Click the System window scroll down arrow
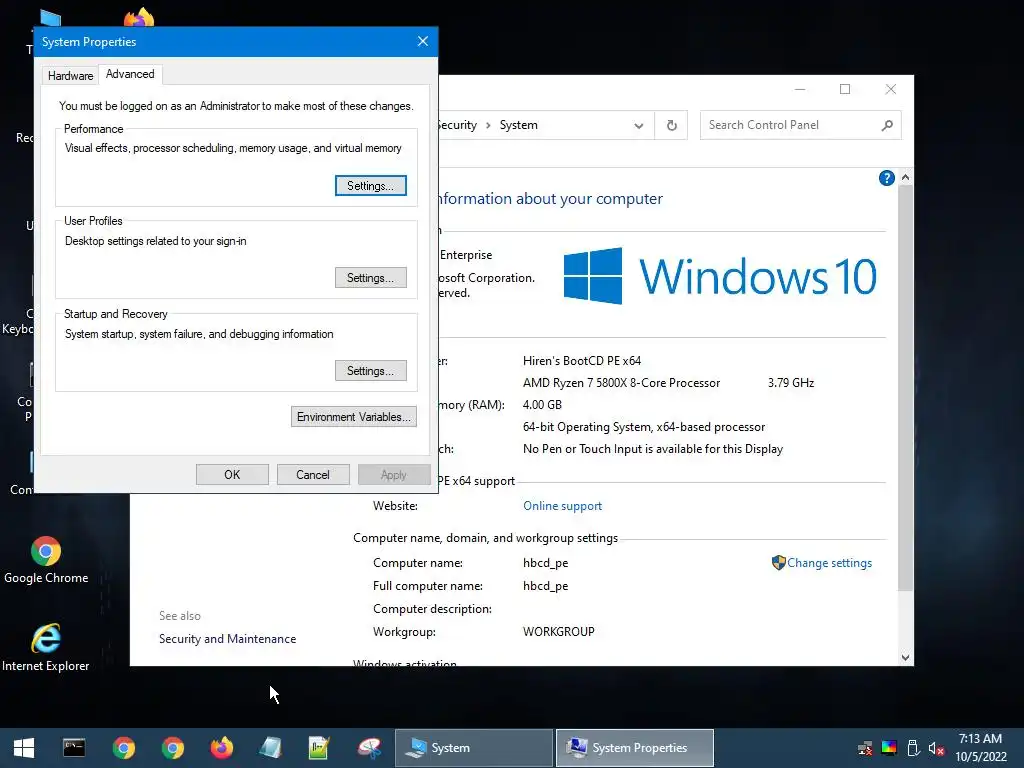This screenshot has height=768, width=1024. pos(905,658)
